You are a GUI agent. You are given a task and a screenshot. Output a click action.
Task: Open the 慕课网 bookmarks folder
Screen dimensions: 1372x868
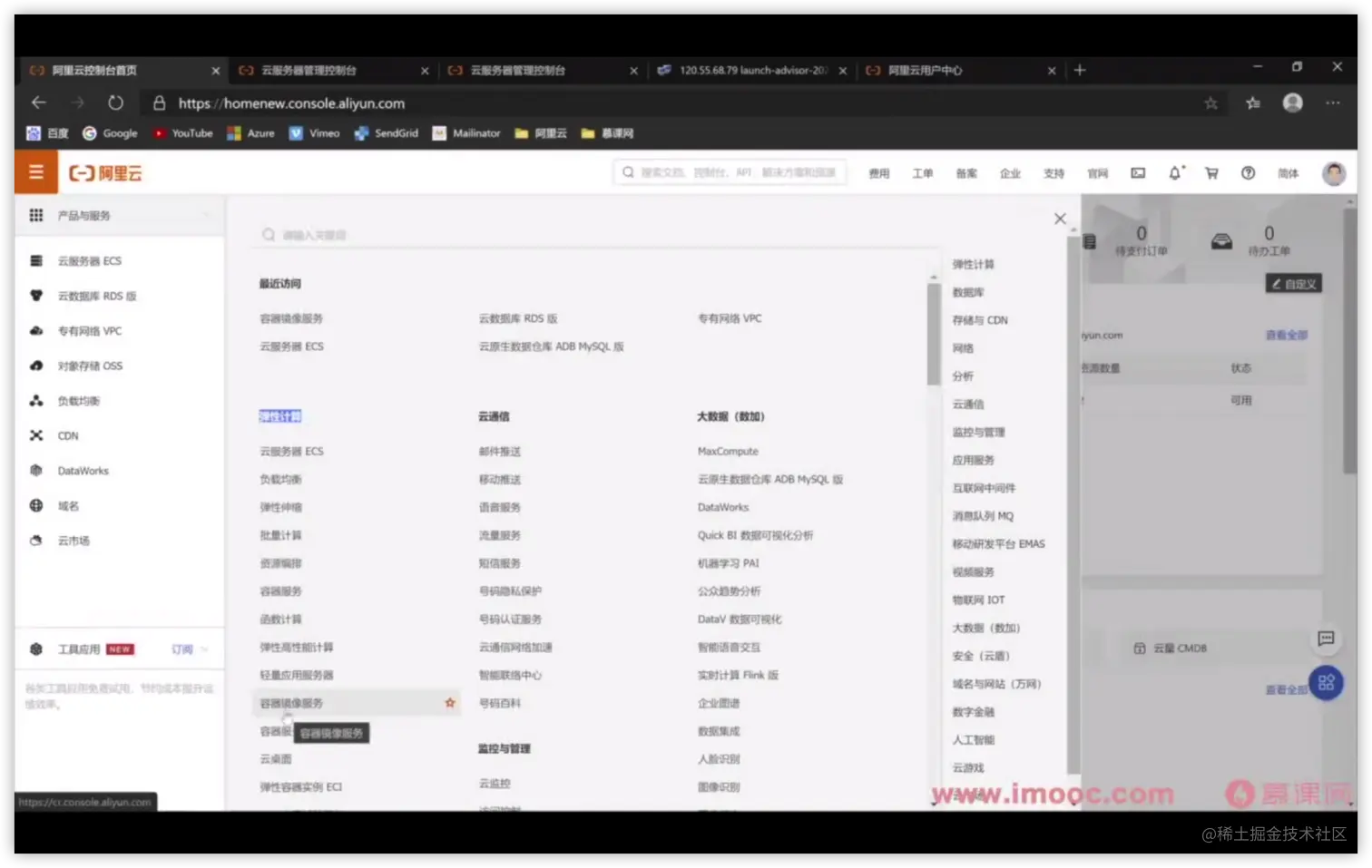point(607,133)
